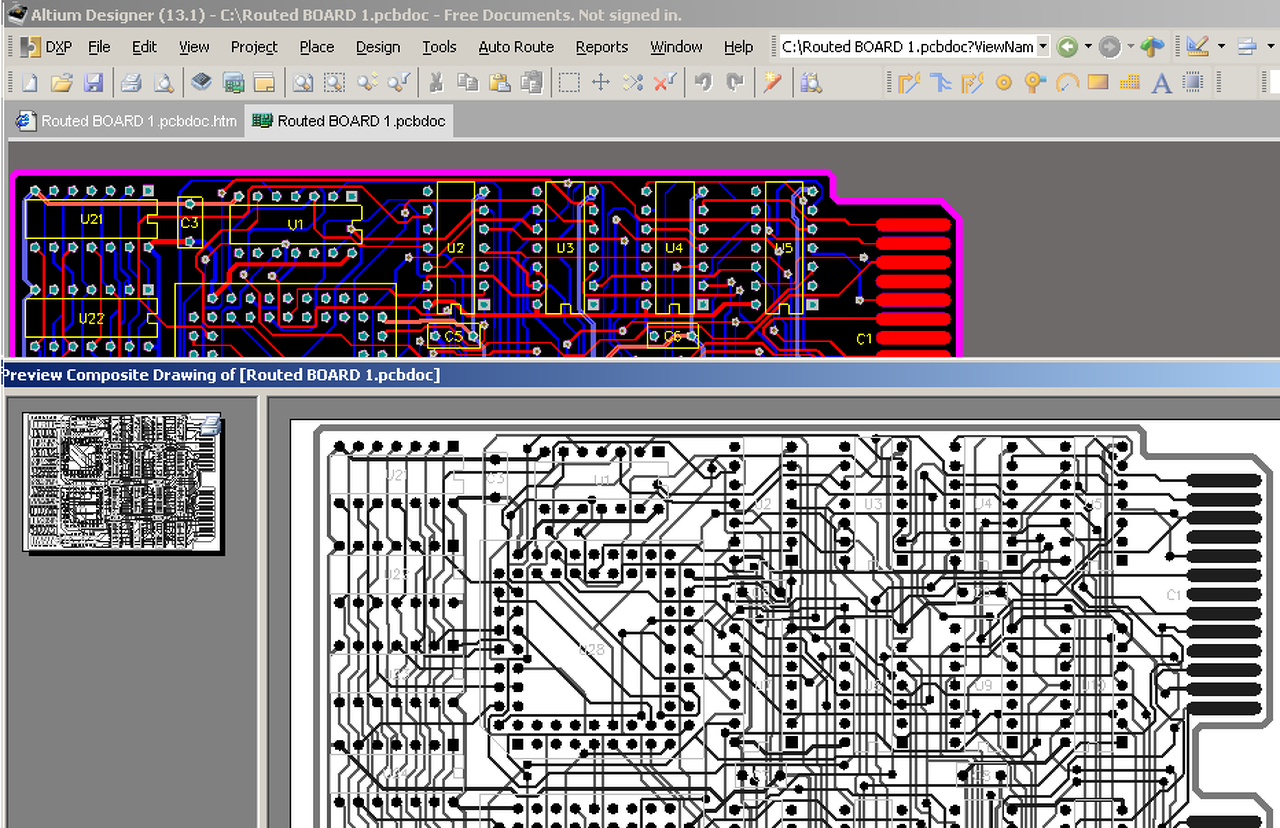Open the Reports menu
This screenshot has height=828, width=1280.
tap(602, 46)
